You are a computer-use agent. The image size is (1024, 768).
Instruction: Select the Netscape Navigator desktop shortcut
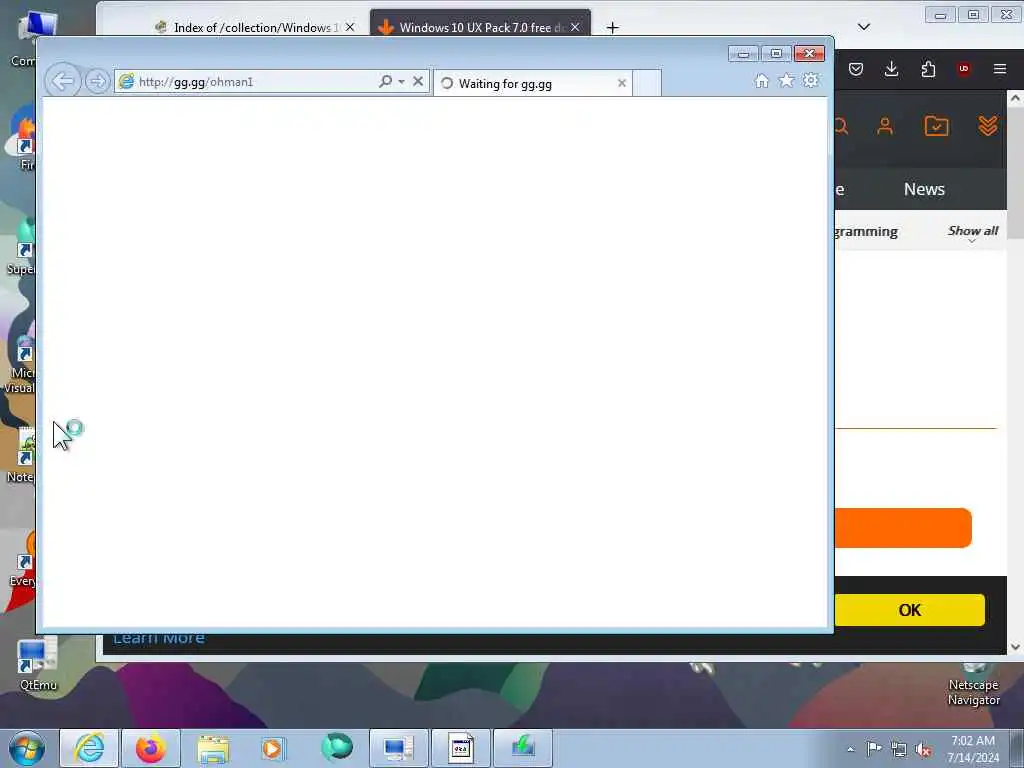click(x=973, y=684)
